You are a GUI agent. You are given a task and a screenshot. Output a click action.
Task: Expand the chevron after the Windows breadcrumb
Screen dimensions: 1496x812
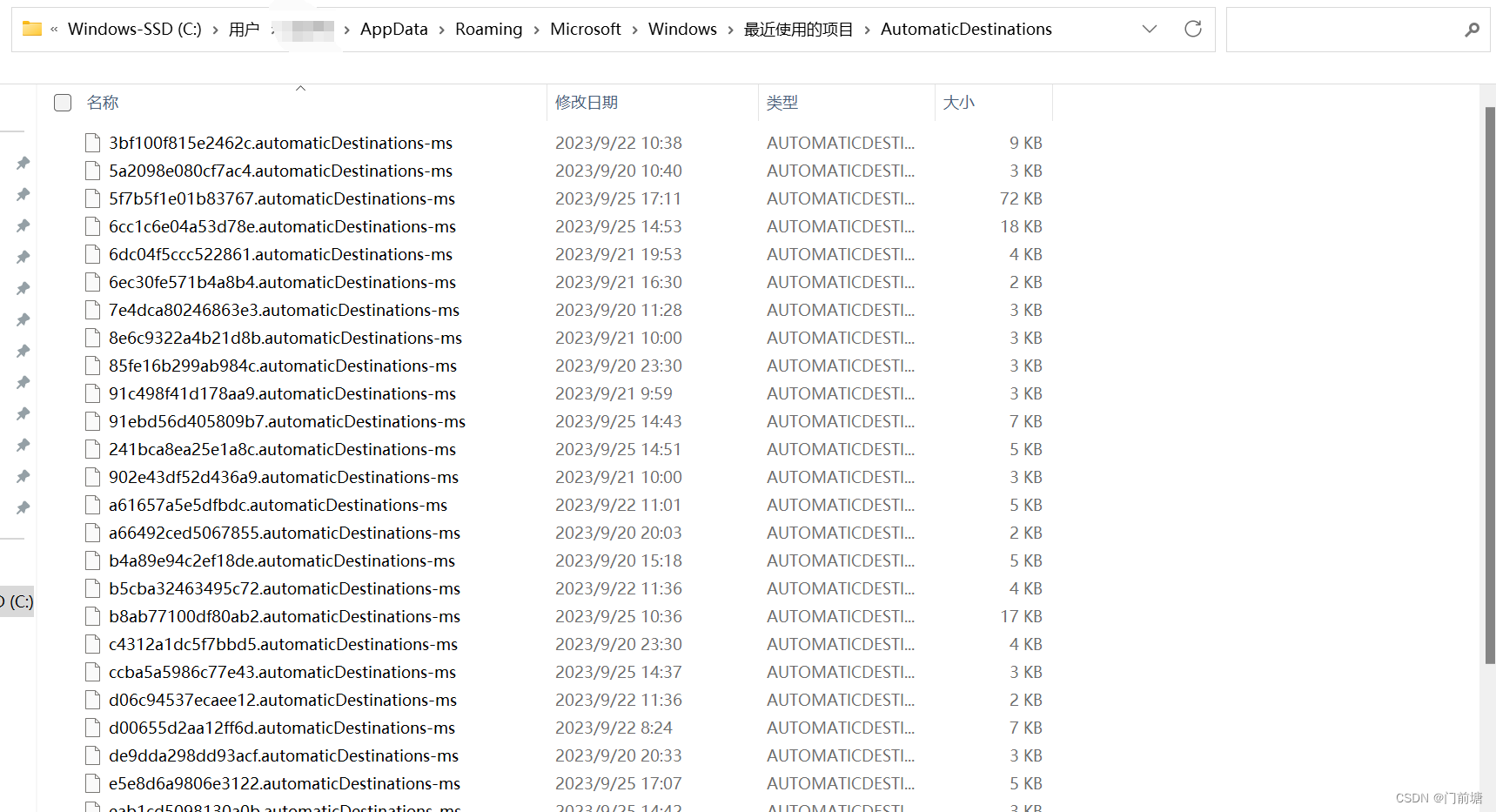[x=731, y=30]
